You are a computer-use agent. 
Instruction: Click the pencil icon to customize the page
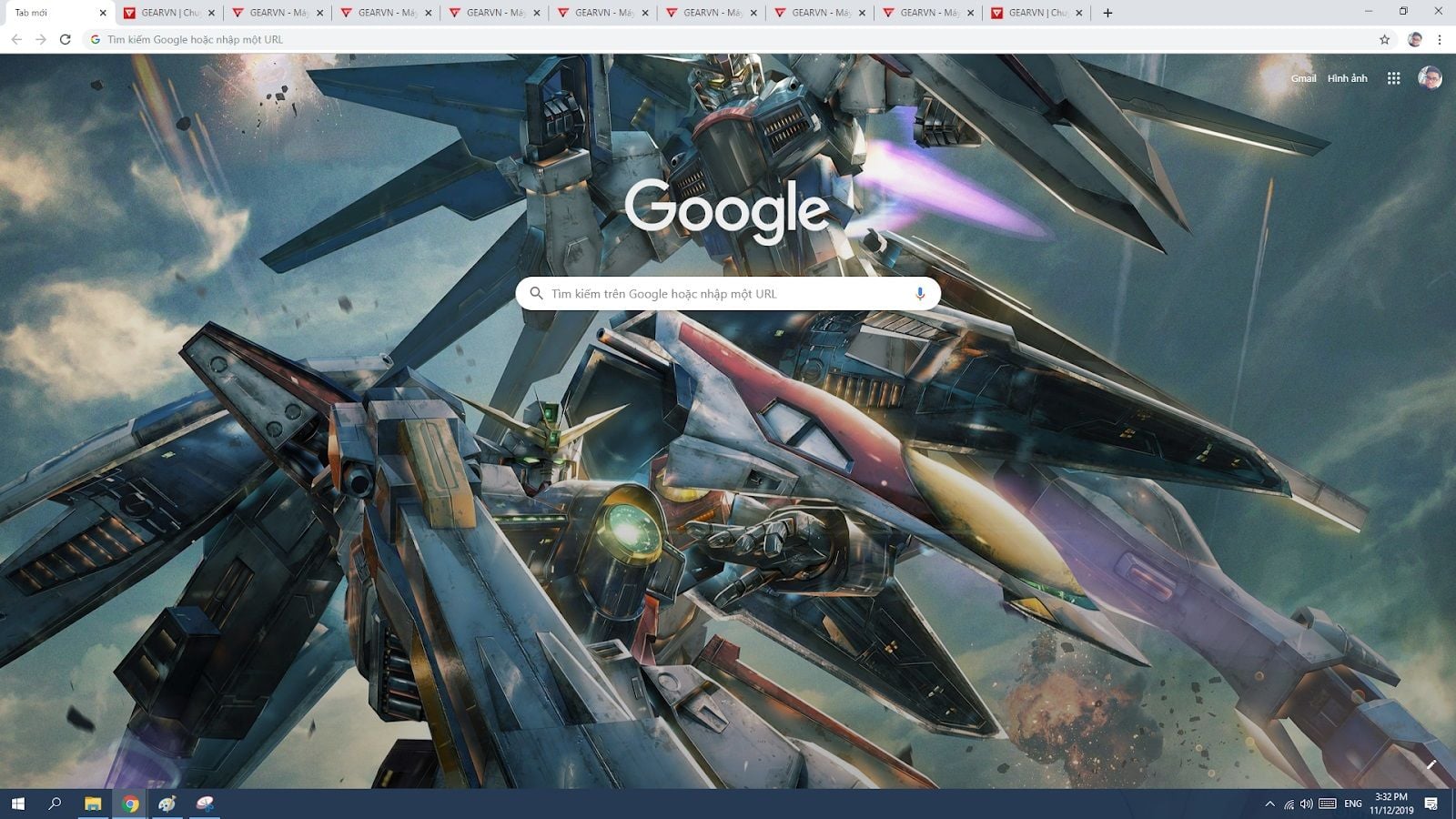click(1431, 765)
